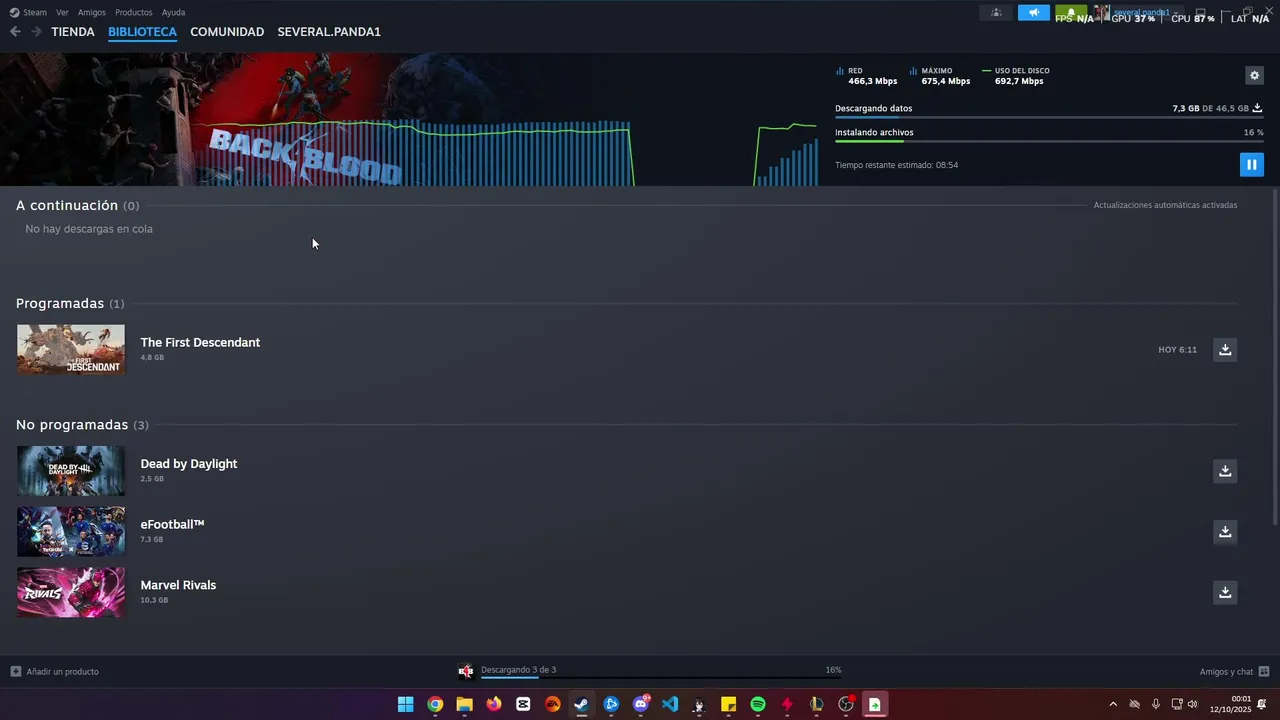This screenshot has height=720, width=1280.
Task: Click the MÁXIMO 675,4 Mbps stat
Action: (x=940, y=76)
